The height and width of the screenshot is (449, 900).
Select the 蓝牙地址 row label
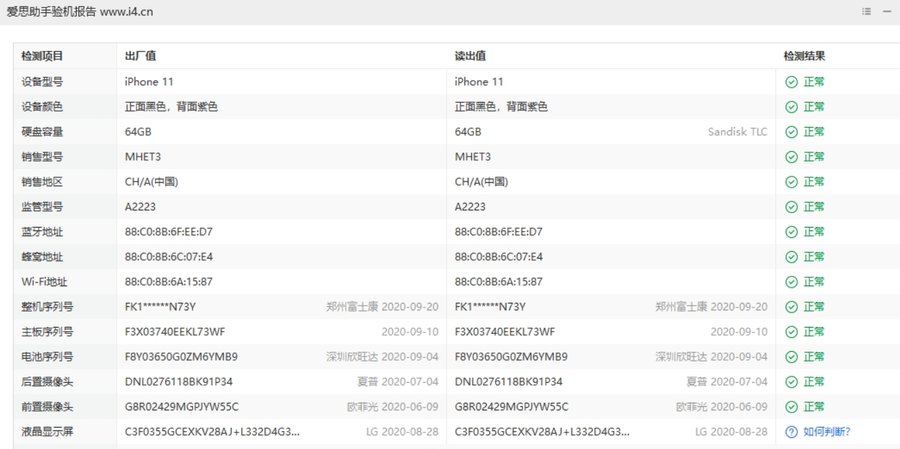coord(42,232)
